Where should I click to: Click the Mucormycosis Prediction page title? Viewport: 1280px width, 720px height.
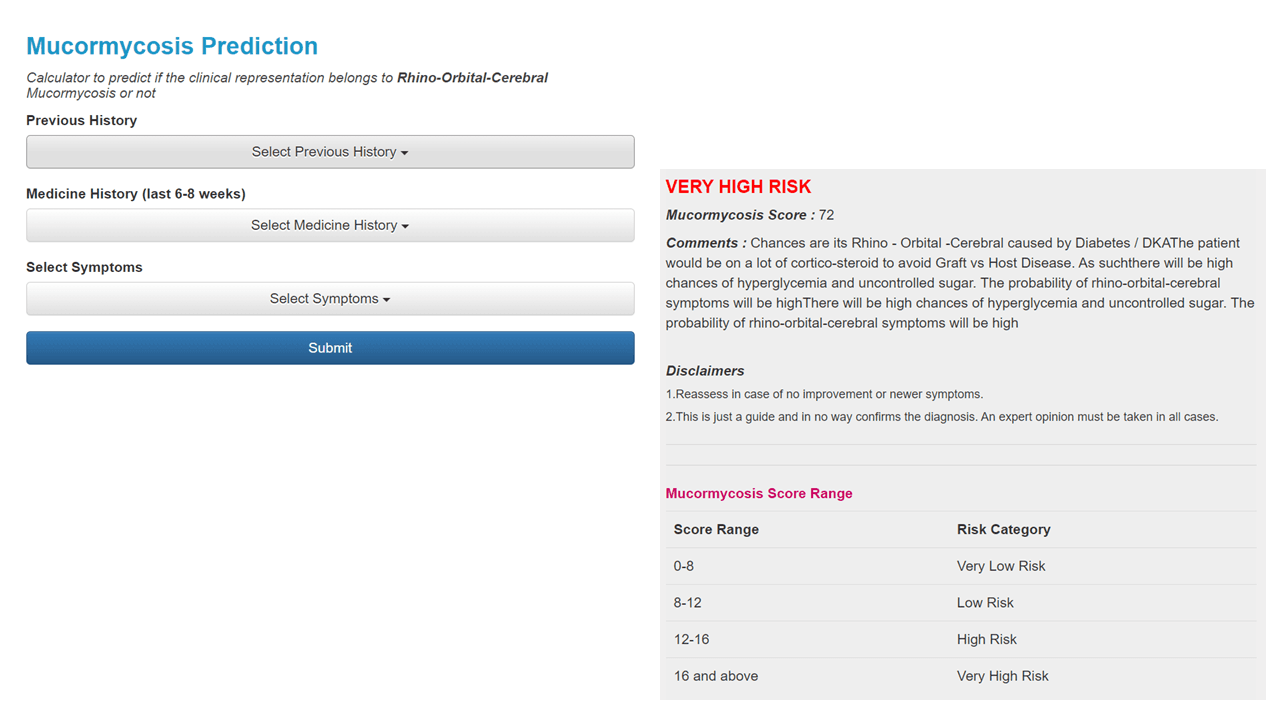171,46
